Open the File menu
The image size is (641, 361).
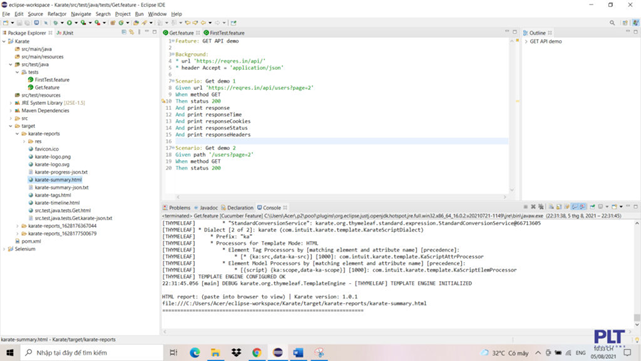[6, 14]
